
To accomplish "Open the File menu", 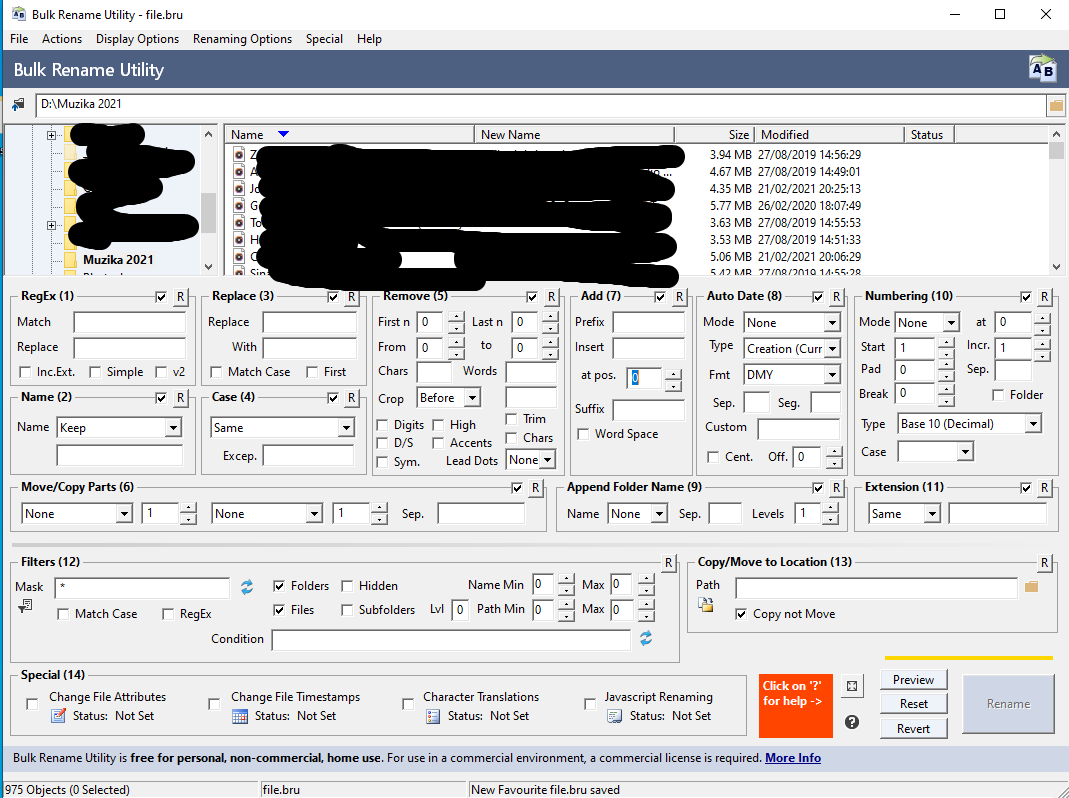I will pyautogui.click(x=19, y=39).
